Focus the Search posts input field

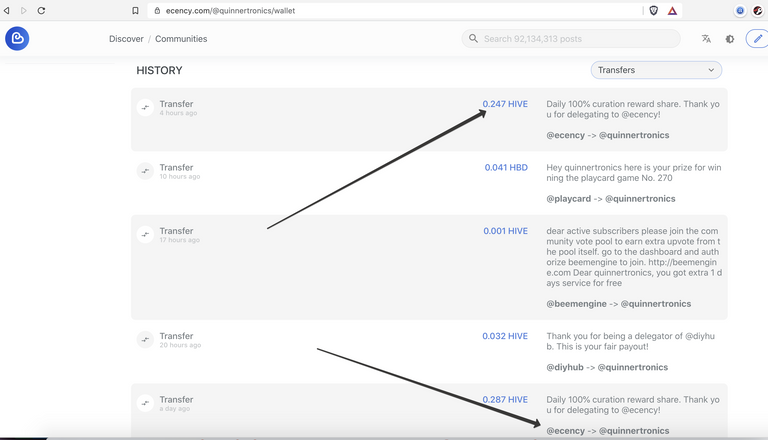(x=571, y=39)
